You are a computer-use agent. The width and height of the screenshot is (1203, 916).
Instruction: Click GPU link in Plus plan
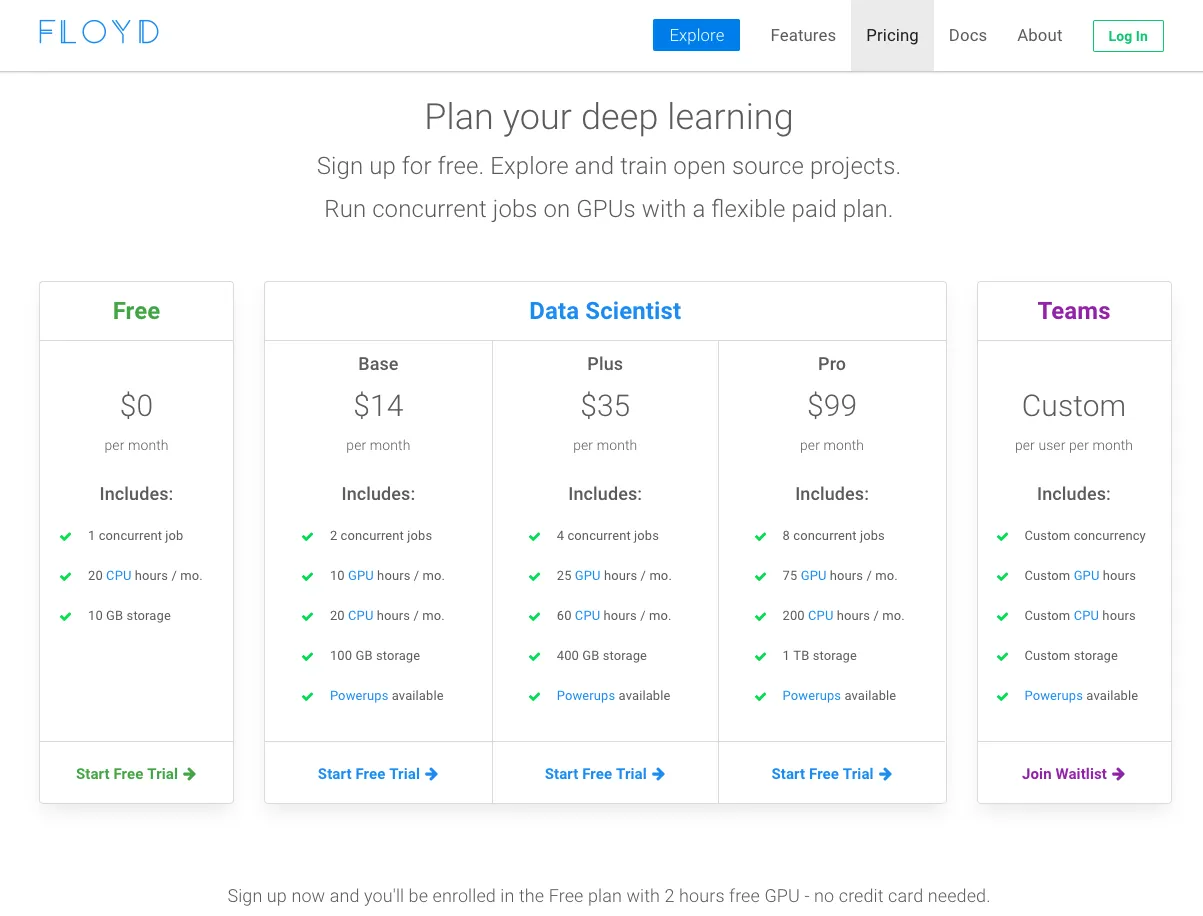(587, 576)
